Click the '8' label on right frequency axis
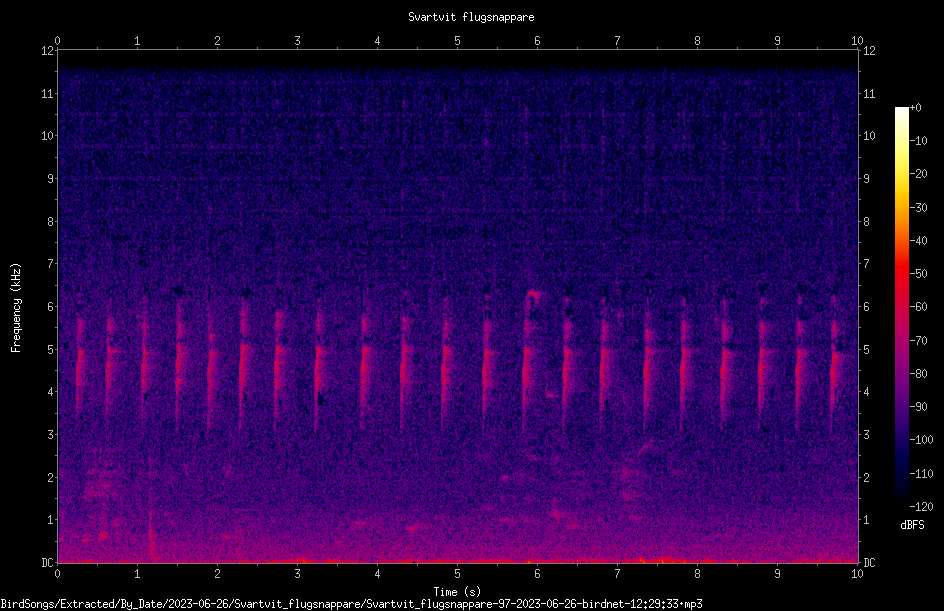Image resolution: width=944 pixels, height=611 pixels. pyautogui.click(x=866, y=222)
